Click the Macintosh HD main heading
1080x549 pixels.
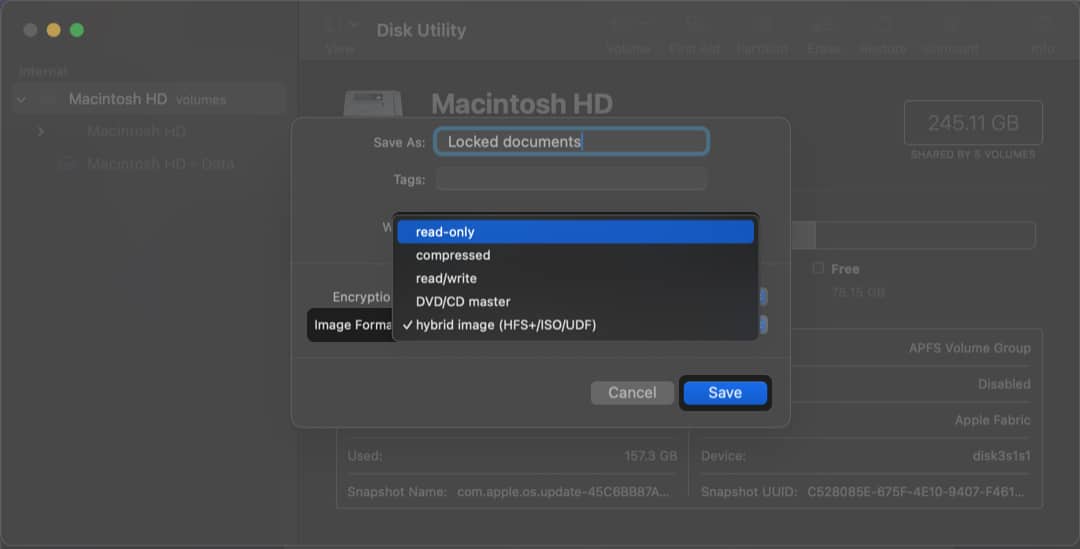(x=521, y=104)
